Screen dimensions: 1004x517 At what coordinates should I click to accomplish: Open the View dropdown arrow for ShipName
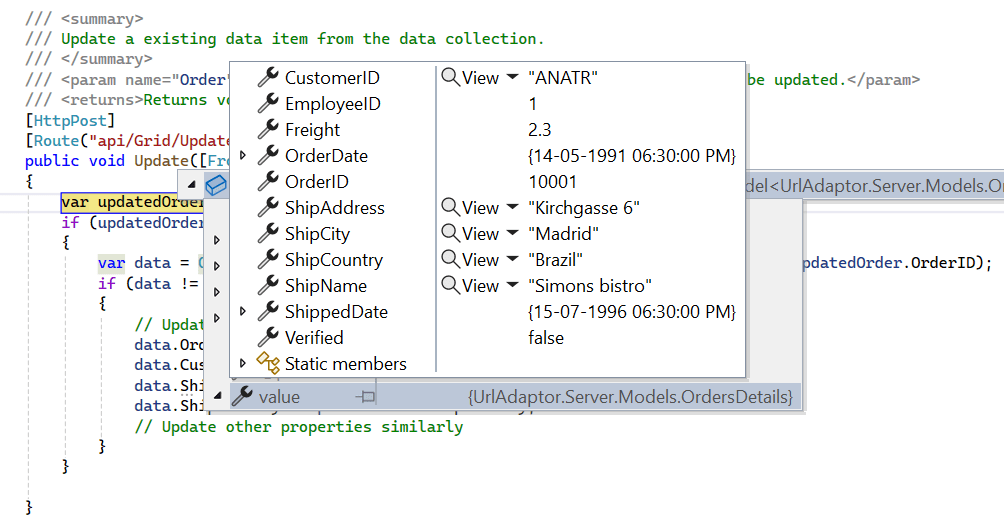coord(511,286)
